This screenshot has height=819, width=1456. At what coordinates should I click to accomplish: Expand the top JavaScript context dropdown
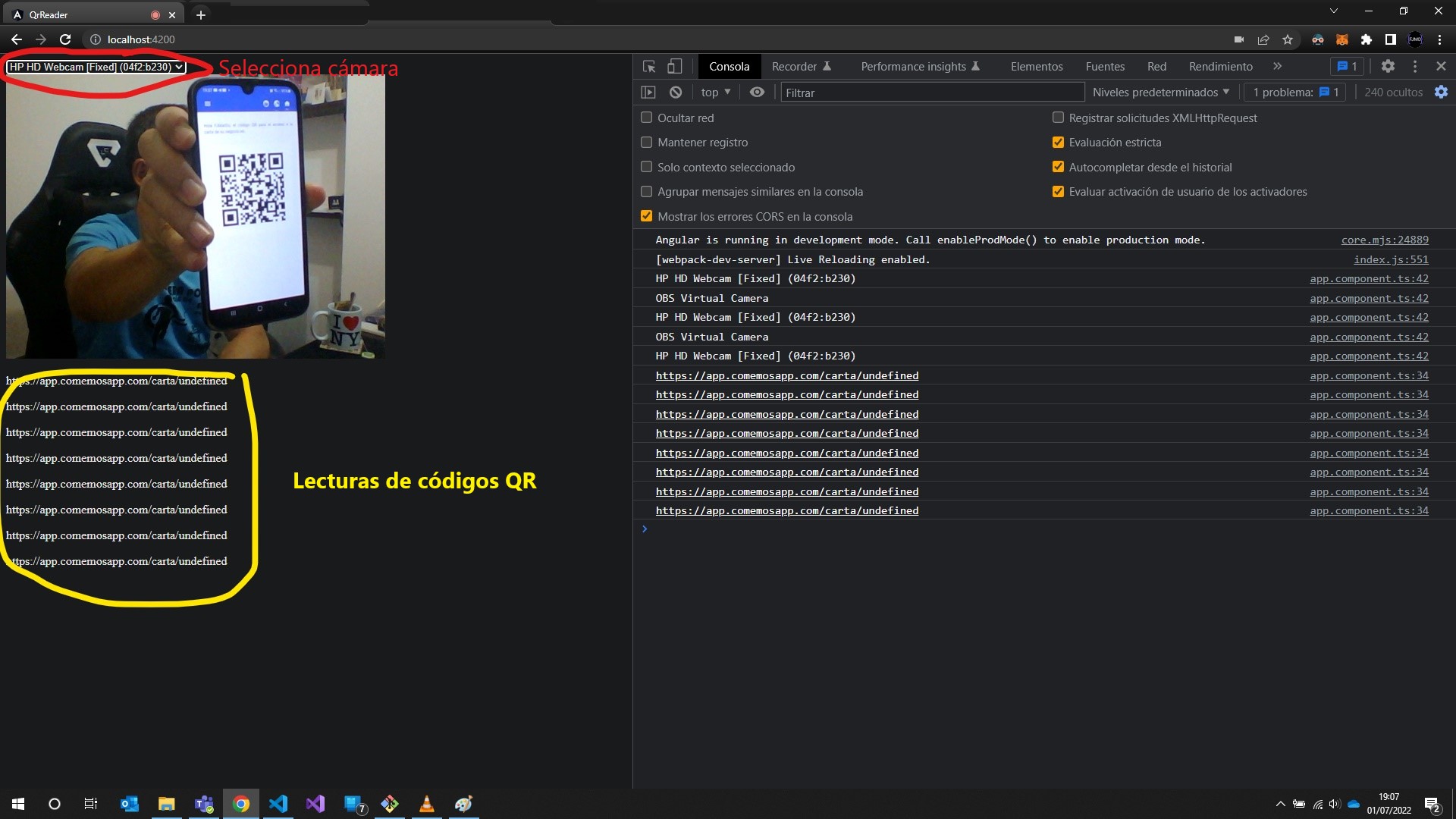715,92
